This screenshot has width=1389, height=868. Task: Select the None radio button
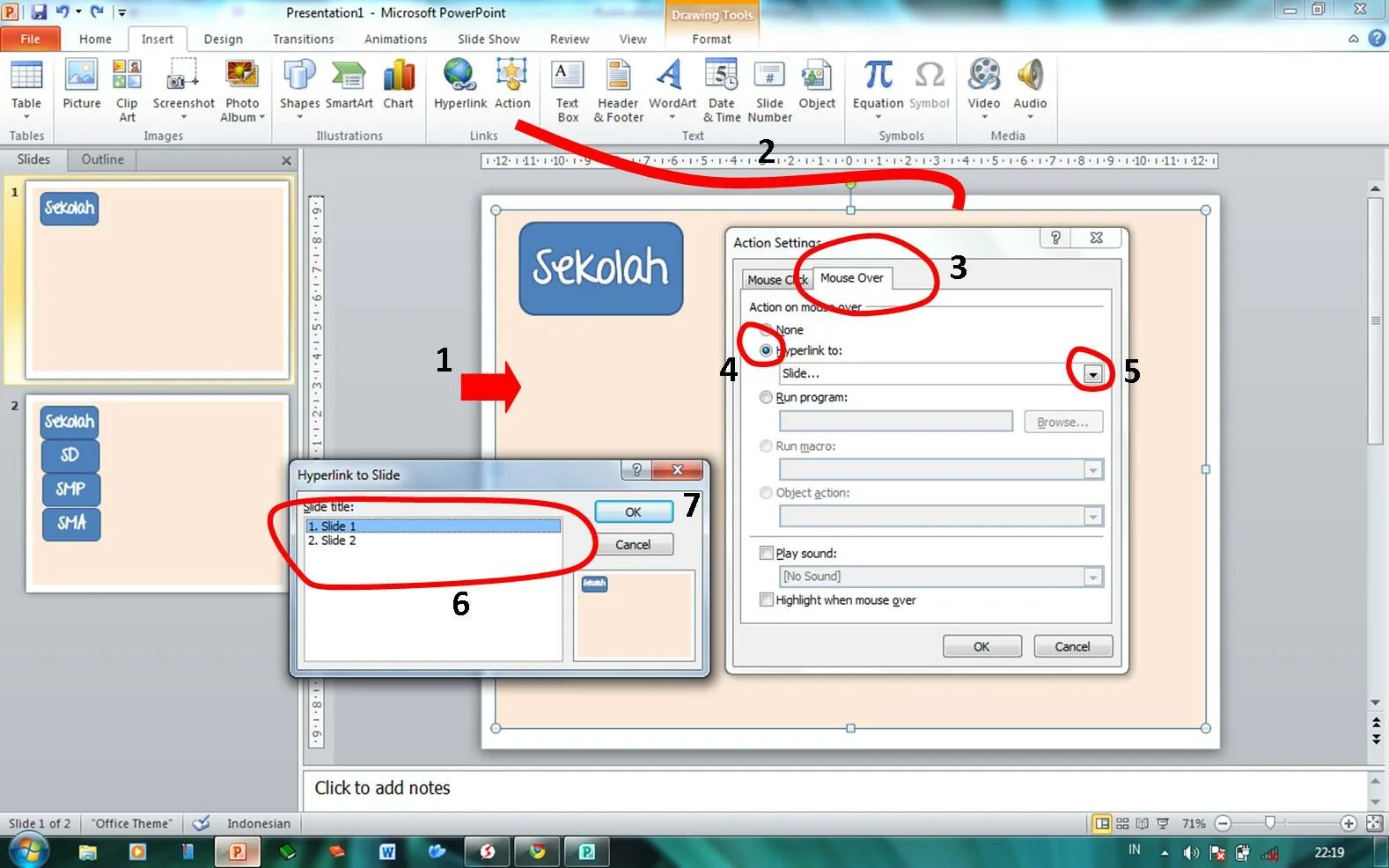tap(766, 329)
